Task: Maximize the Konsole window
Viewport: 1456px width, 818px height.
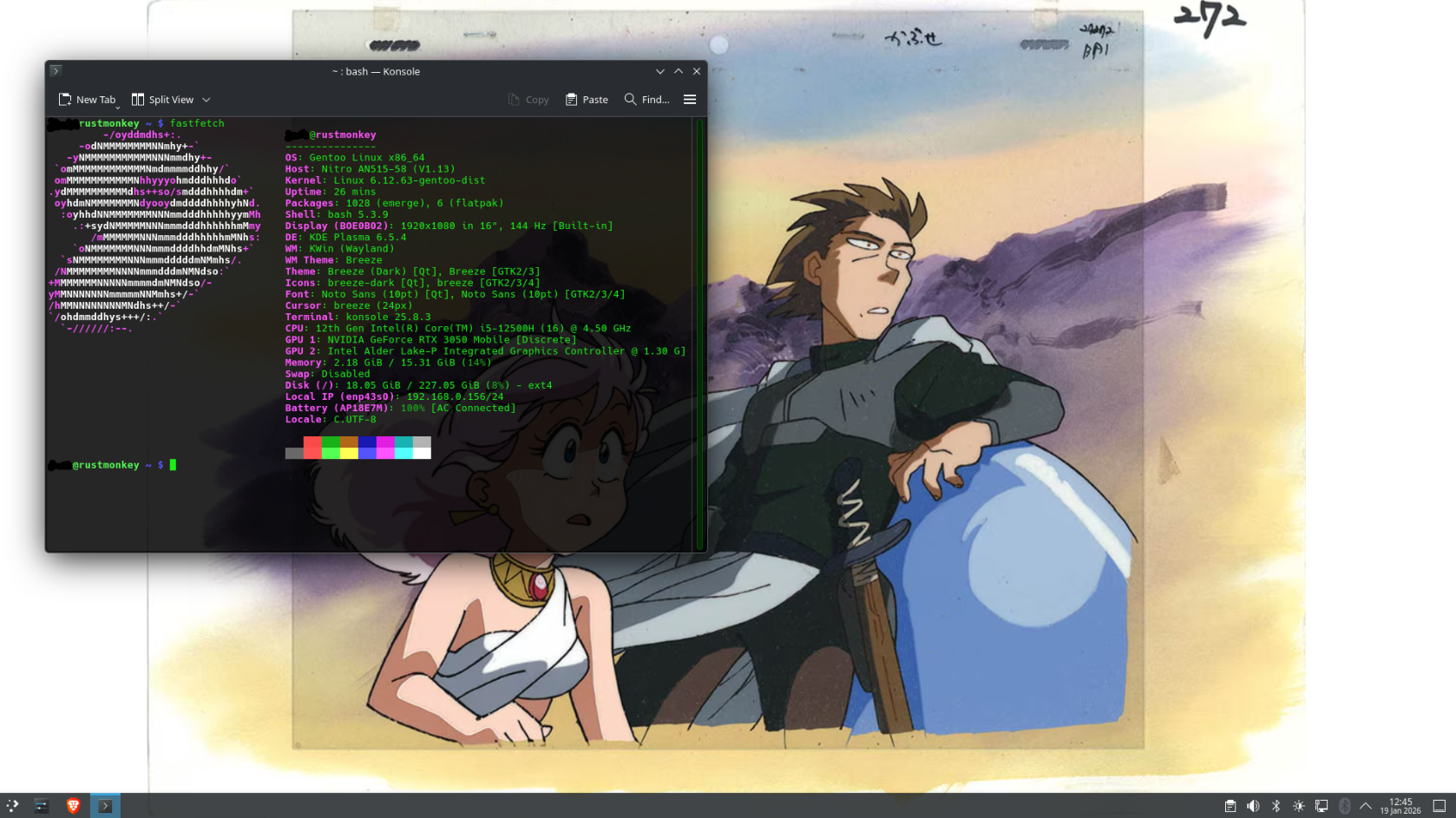Action: [679, 71]
